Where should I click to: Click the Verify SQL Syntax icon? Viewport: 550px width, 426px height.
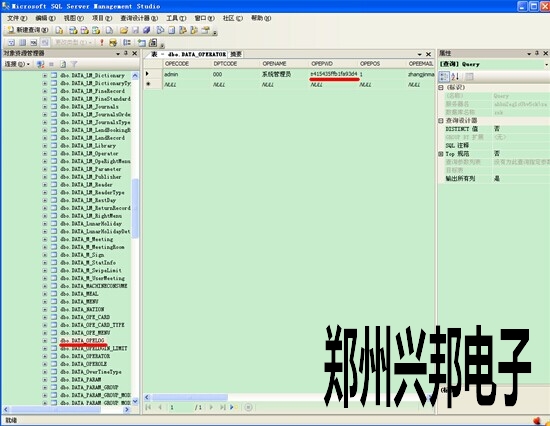click(113, 43)
